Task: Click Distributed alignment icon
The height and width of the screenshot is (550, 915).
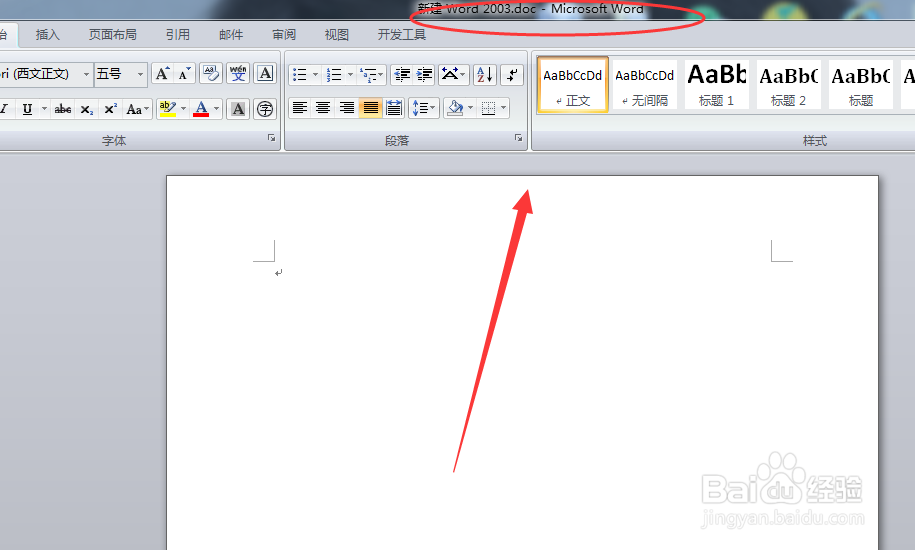Action: [x=394, y=108]
